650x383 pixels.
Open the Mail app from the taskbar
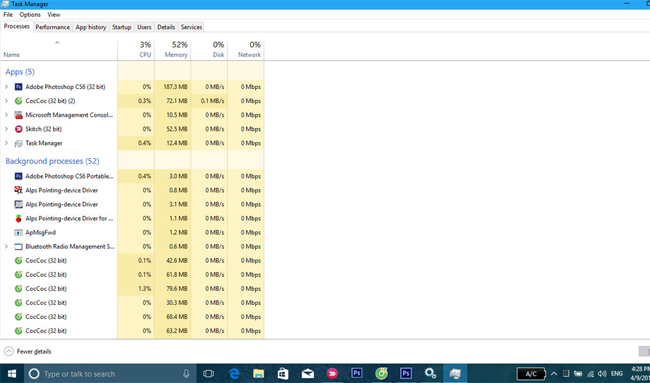tap(308, 374)
